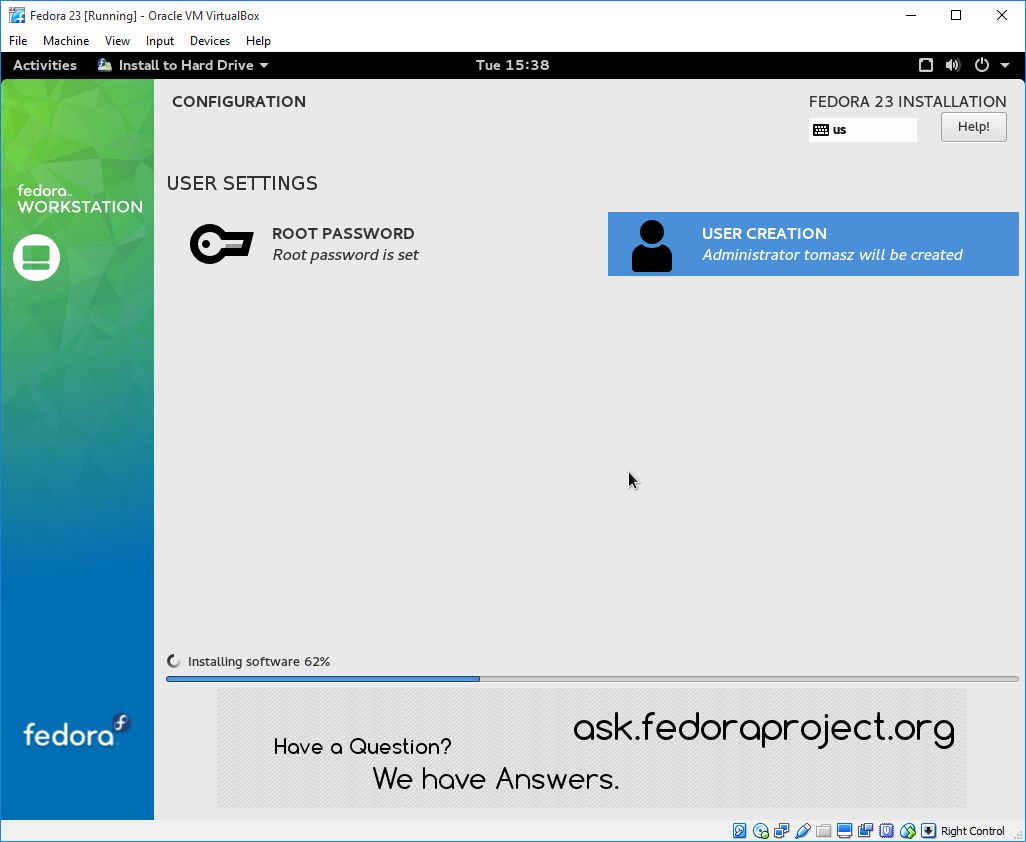Open the View menu
Viewport: 1026px width, 842px height.
pos(117,41)
